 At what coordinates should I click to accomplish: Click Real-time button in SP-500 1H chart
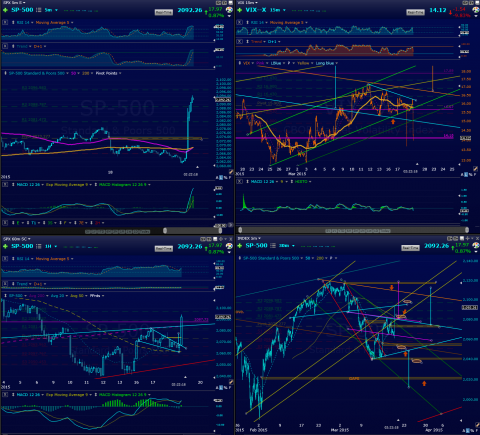pyautogui.click(x=164, y=249)
